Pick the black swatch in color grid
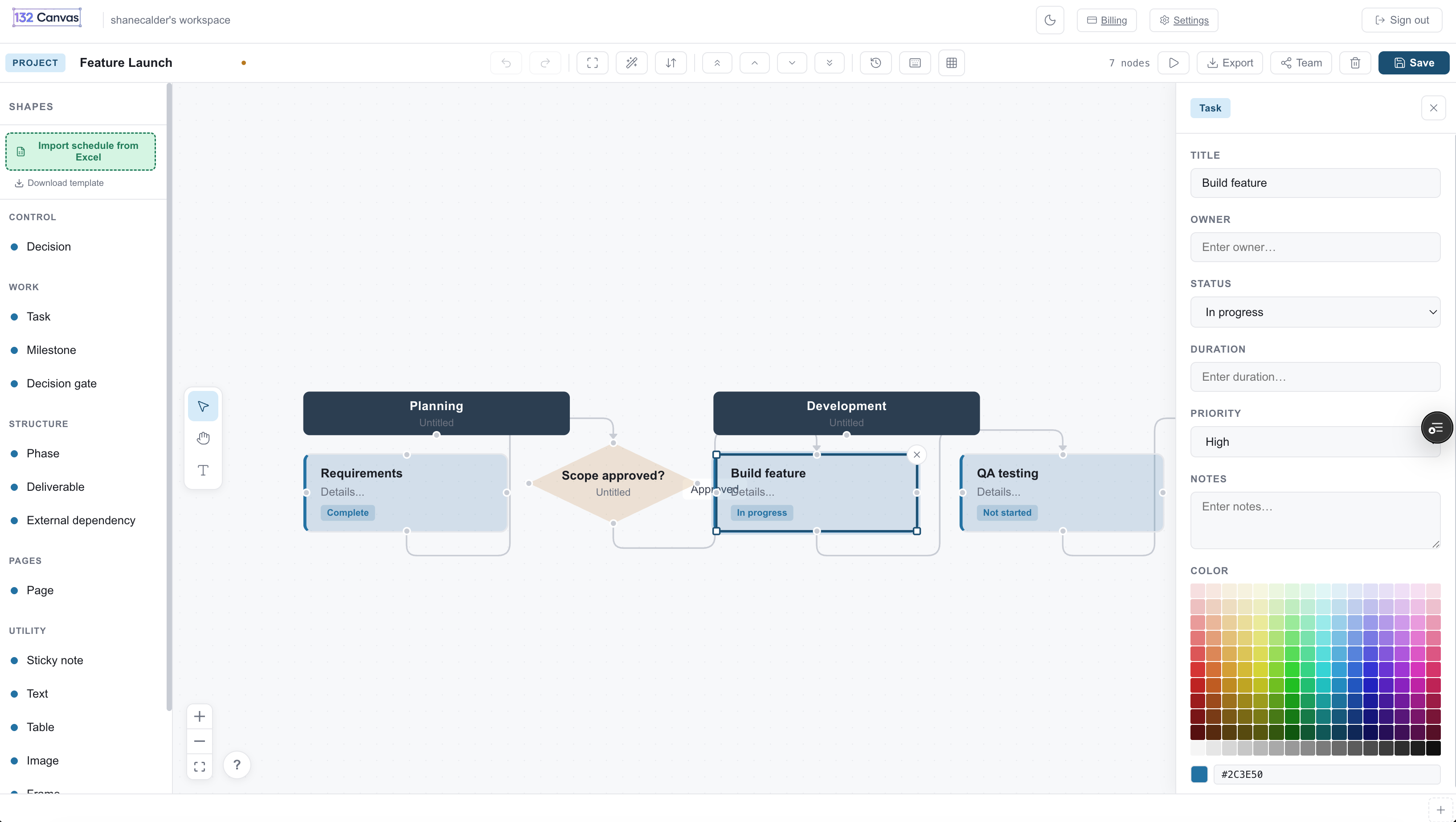The image size is (1456, 822). [x=1433, y=748]
